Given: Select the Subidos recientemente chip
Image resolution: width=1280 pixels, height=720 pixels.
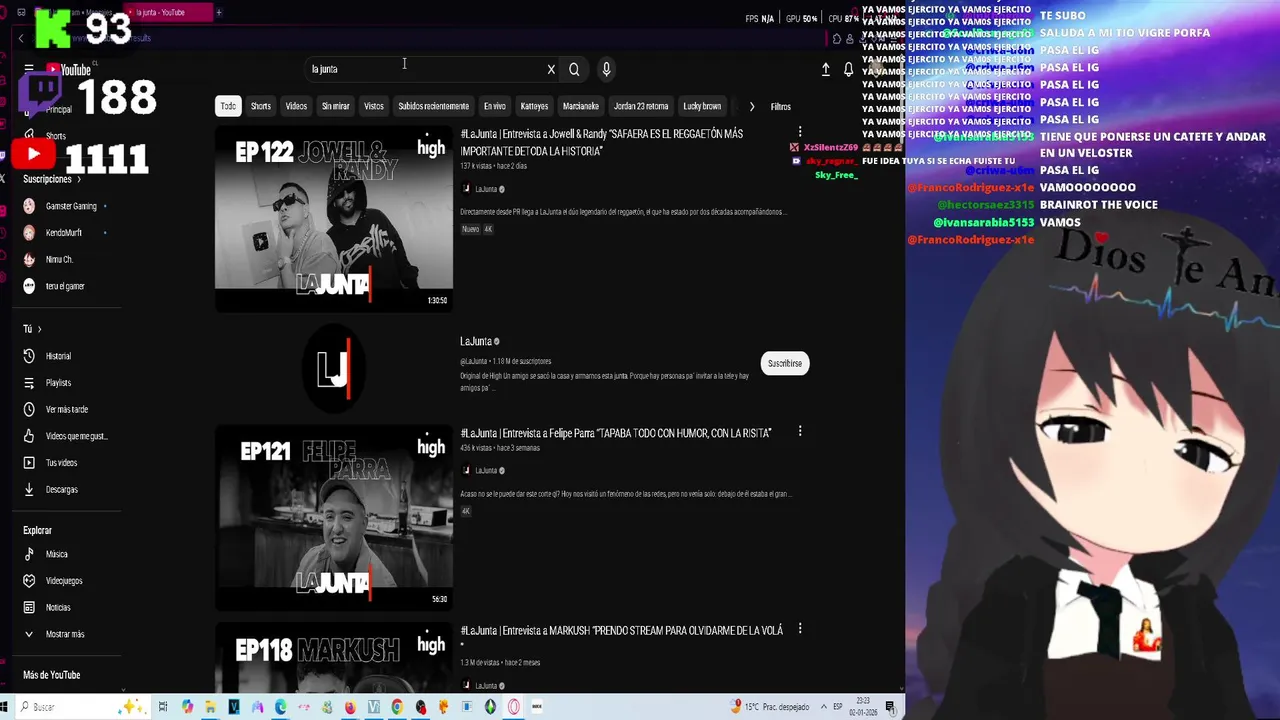Looking at the screenshot, I should (x=433, y=106).
